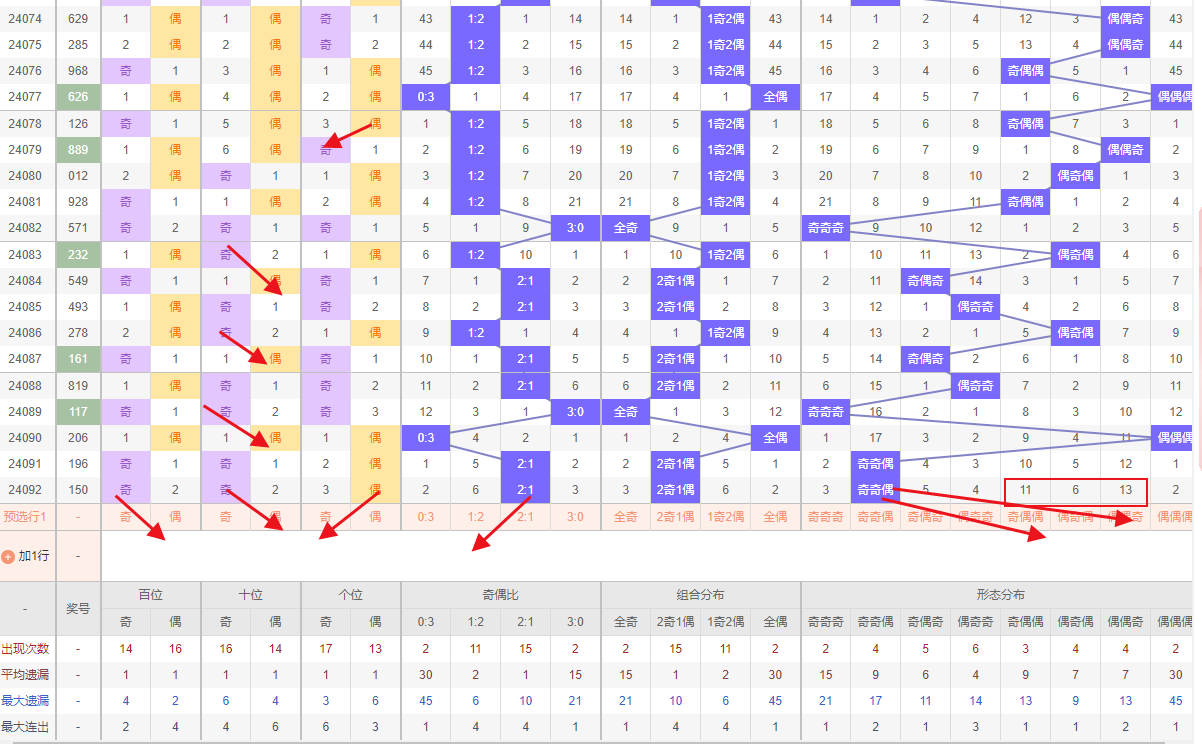
Task: Toggle 0:3 in the 预选行1 row
Action: (x=425, y=517)
